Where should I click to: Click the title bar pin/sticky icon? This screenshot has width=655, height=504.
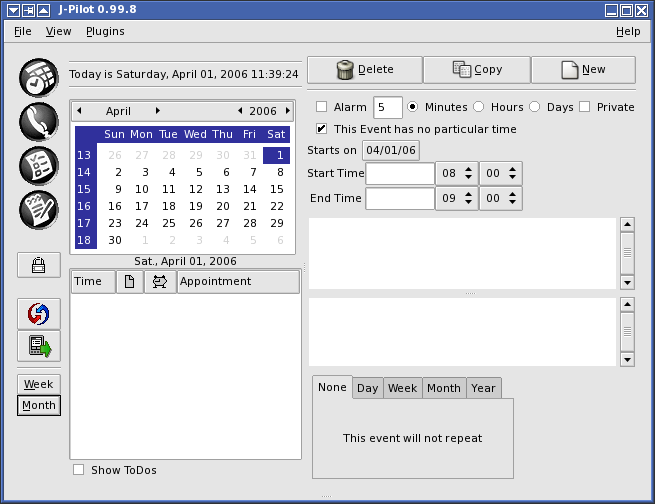pyautogui.click(x=28, y=10)
